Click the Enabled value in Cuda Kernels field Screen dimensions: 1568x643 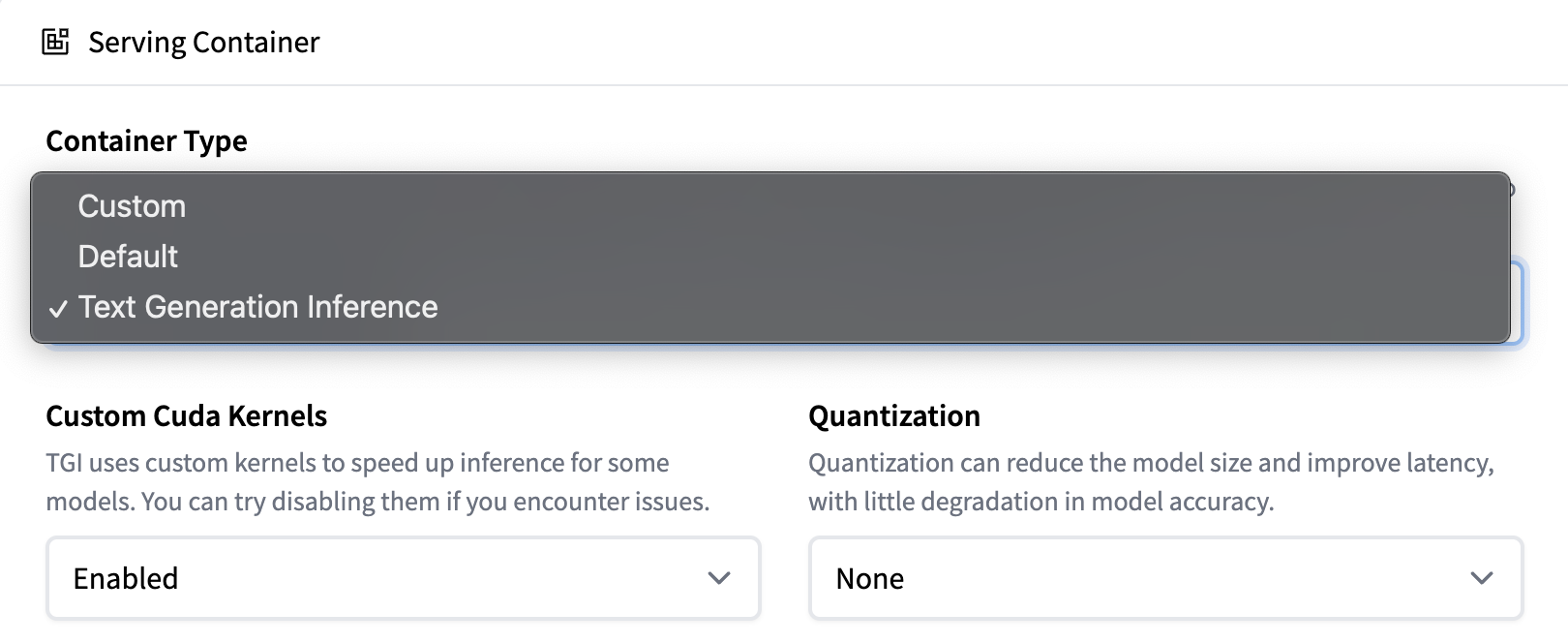click(x=126, y=579)
